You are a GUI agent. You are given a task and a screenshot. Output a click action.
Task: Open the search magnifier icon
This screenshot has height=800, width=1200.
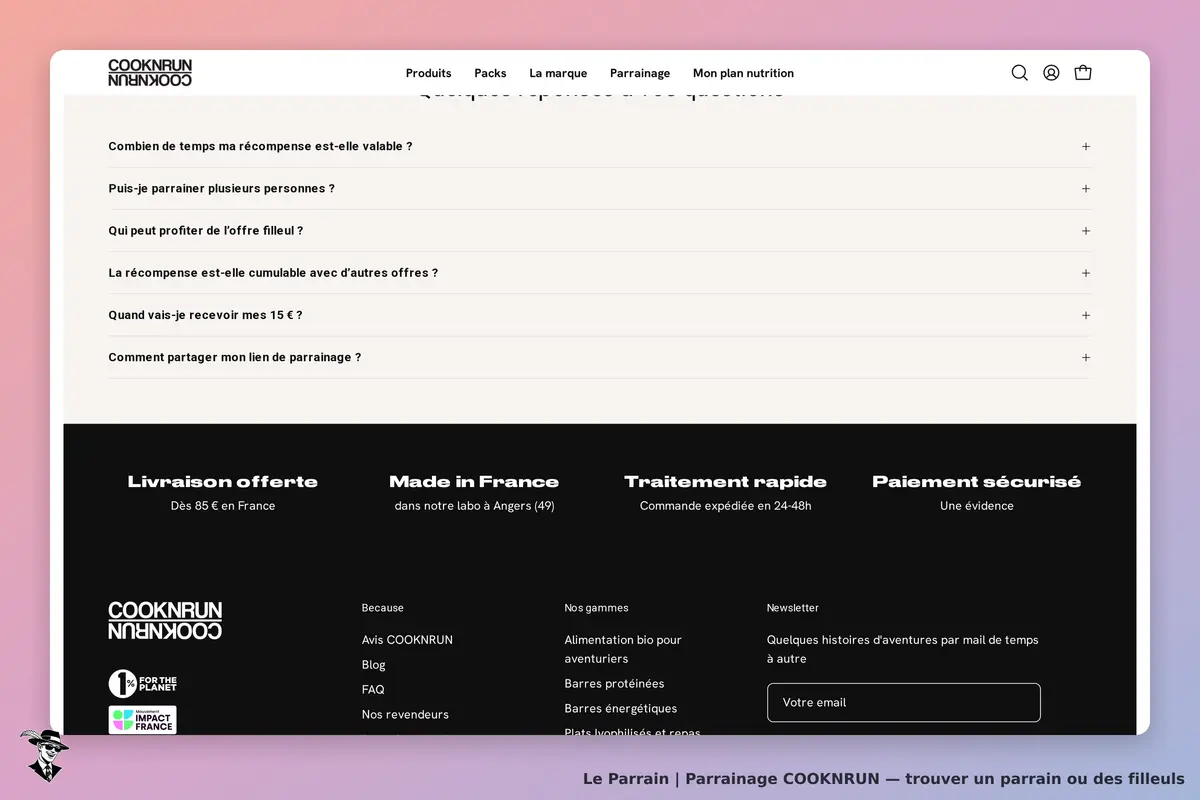click(1019, 73)
